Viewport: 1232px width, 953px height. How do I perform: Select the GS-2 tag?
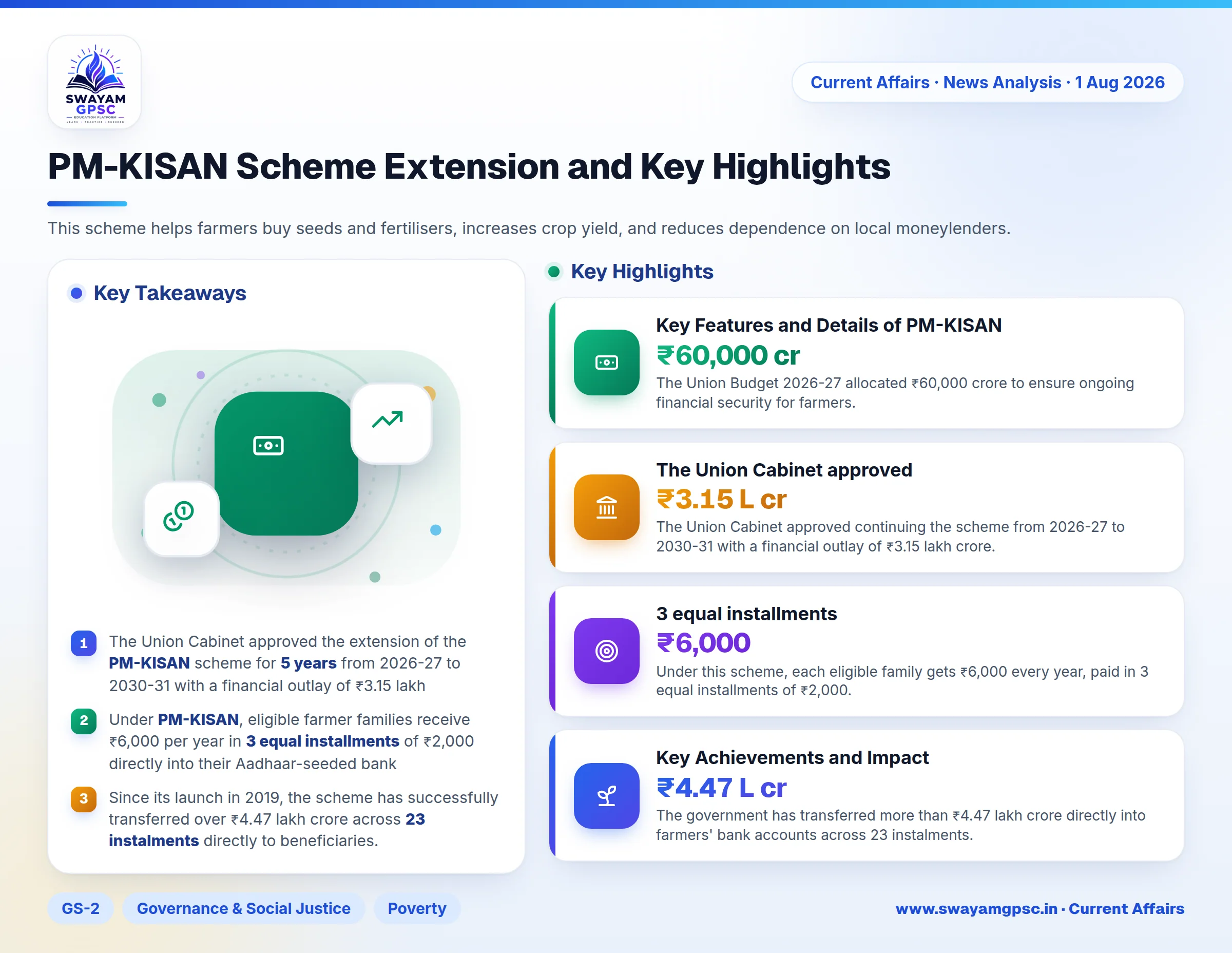(81, 908)
